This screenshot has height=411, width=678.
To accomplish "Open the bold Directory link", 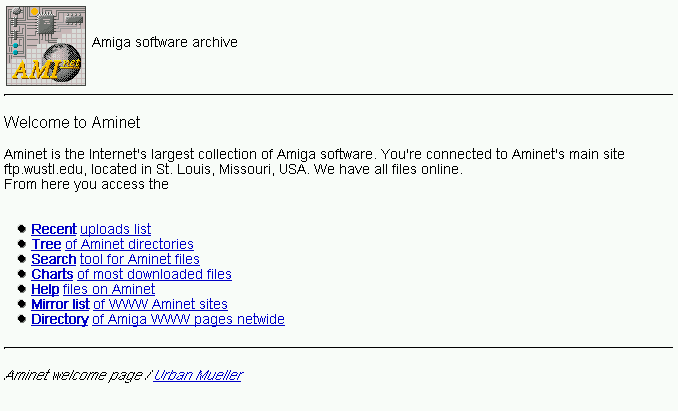I will coord(60,319).
